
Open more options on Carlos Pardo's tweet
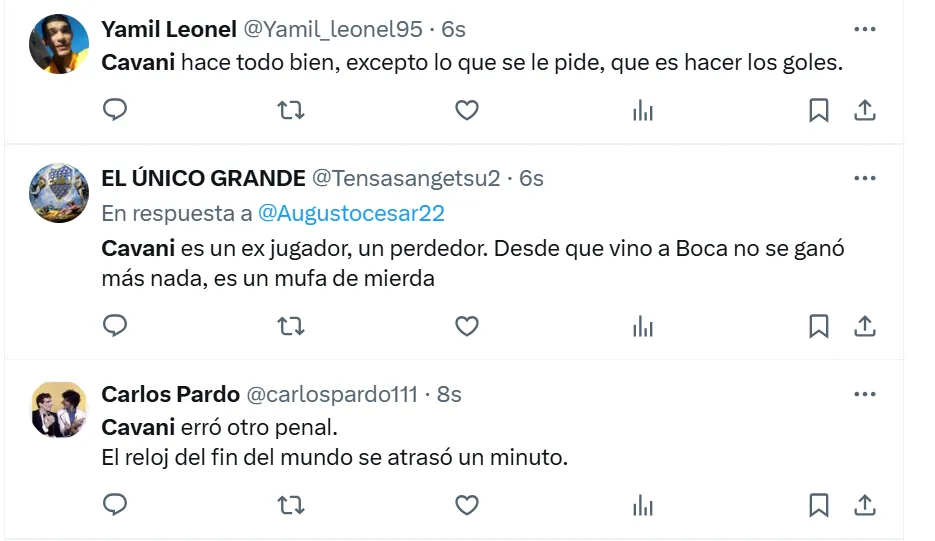pos(865,394)
